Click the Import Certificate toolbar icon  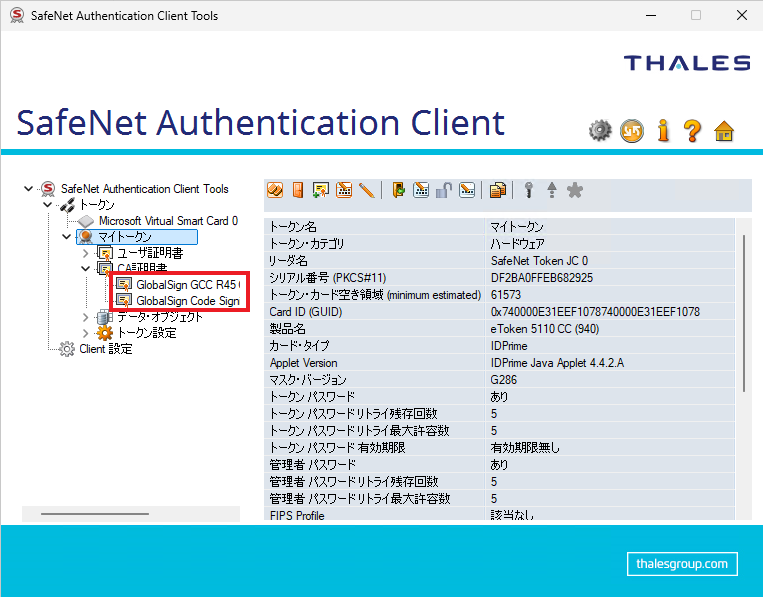point(321,190)
